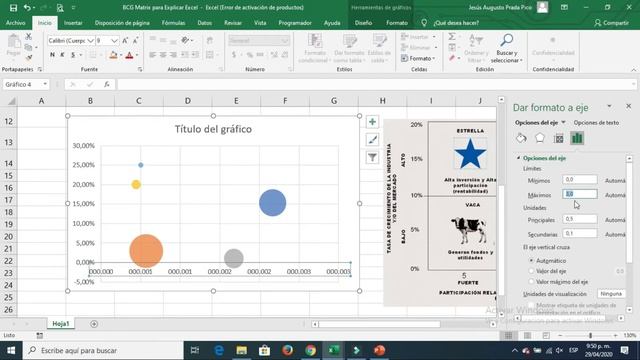Click the Page Layout view icon in status bar
Viewport: 640px width, 360px height.
(527, 336)
